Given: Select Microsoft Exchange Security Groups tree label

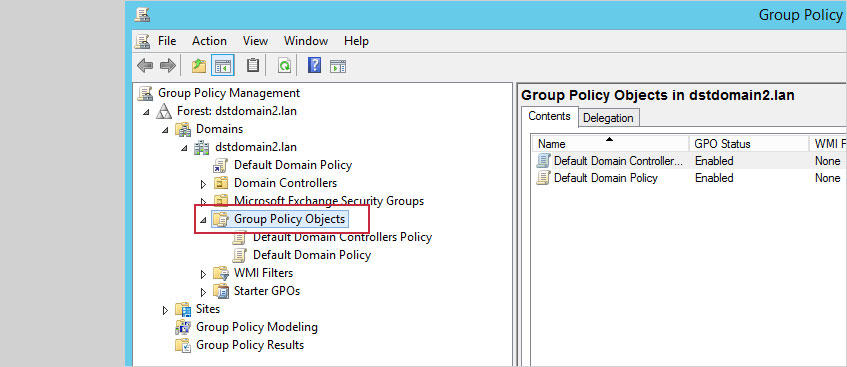Looking at the screenshot, I should pyautogui.click(x=329, y=201).
